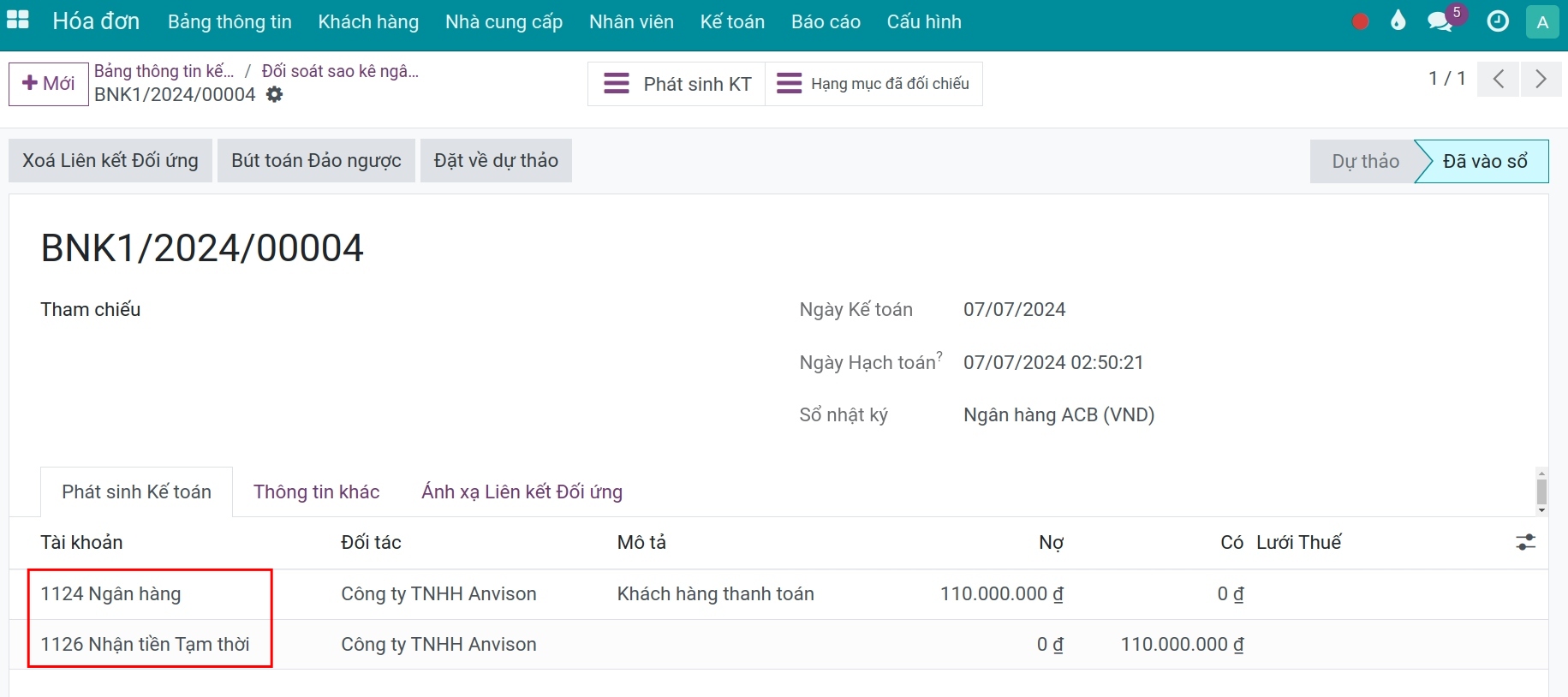Open the Khách hàng menu
The image size is (1568, 697).
(x=368, y=22)
